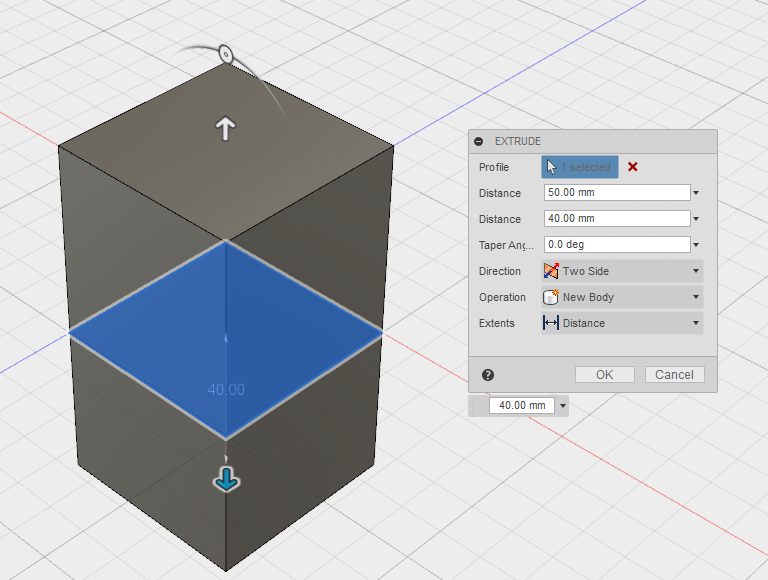This screenshot has width=768, height=580.
Task: Click the 50.00 mm Distance field
Action: [617, 193]
